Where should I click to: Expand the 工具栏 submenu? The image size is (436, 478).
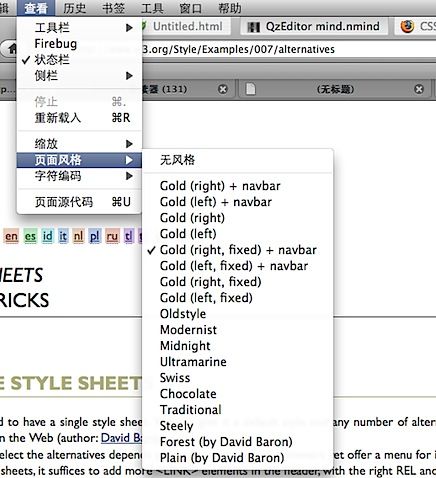coord(79,28)
